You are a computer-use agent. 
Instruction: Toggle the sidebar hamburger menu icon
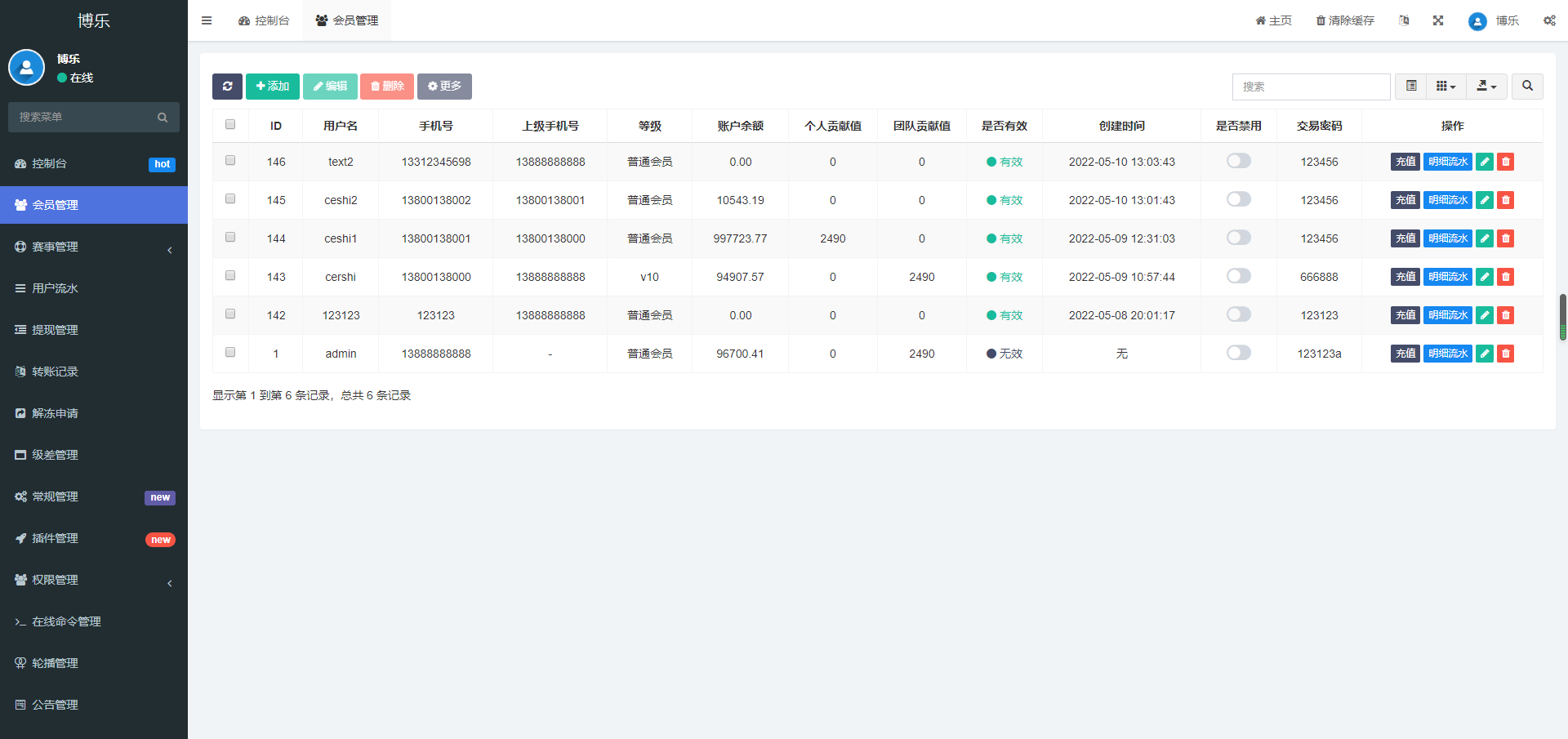pos(207,20)
